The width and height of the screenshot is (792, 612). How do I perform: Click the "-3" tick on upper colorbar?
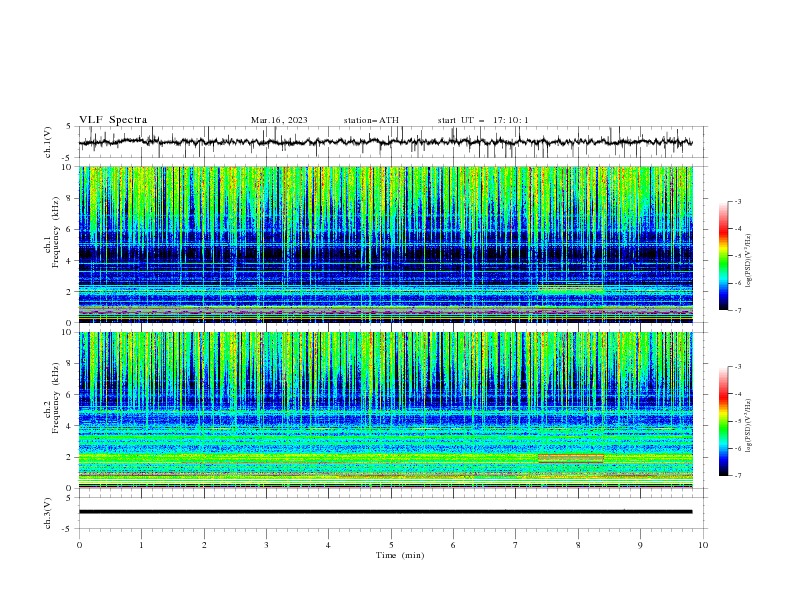[737, 201]
